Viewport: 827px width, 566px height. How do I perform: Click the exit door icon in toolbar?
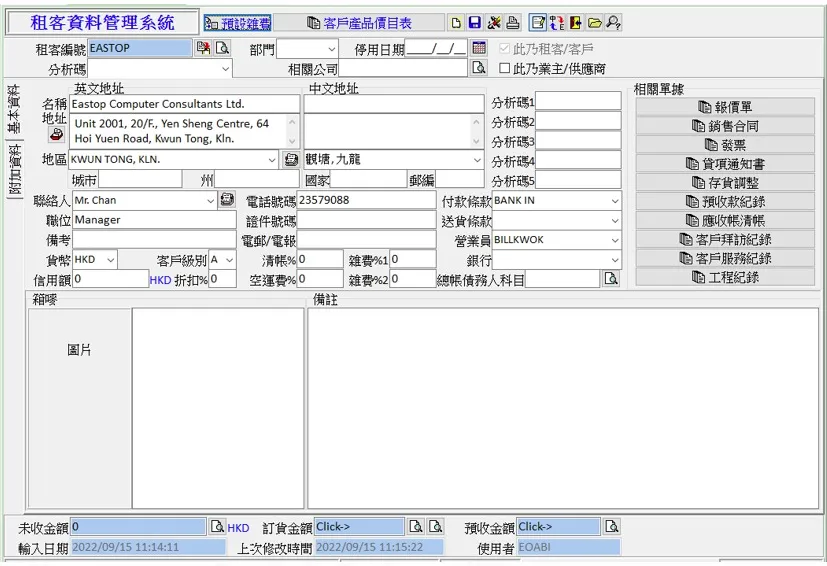pos(576,23)
